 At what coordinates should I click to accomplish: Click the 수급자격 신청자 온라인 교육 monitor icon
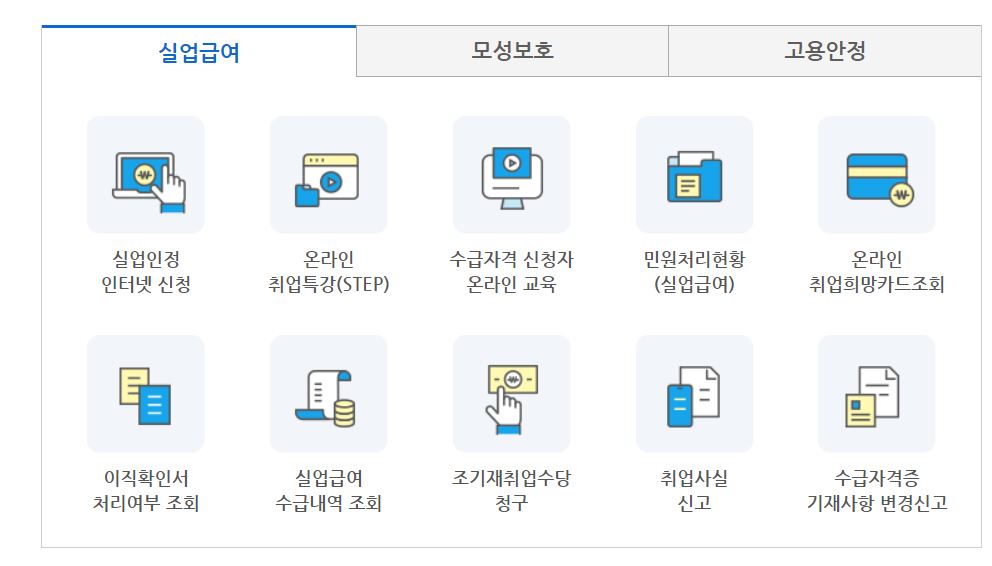[511, 175]
